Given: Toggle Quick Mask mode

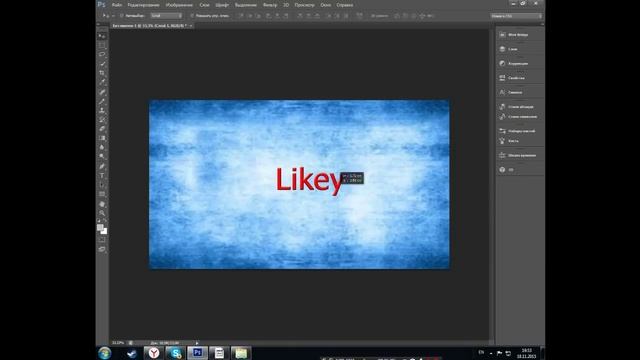Looking at the screenshot, I should (102, 240).
